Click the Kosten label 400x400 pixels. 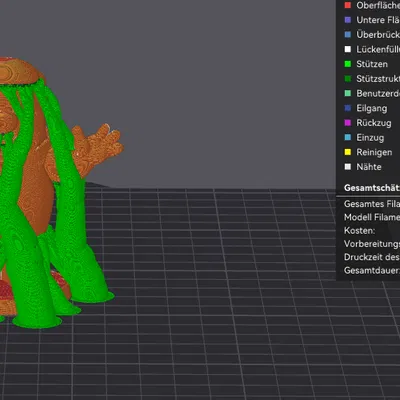coord(359,230)
